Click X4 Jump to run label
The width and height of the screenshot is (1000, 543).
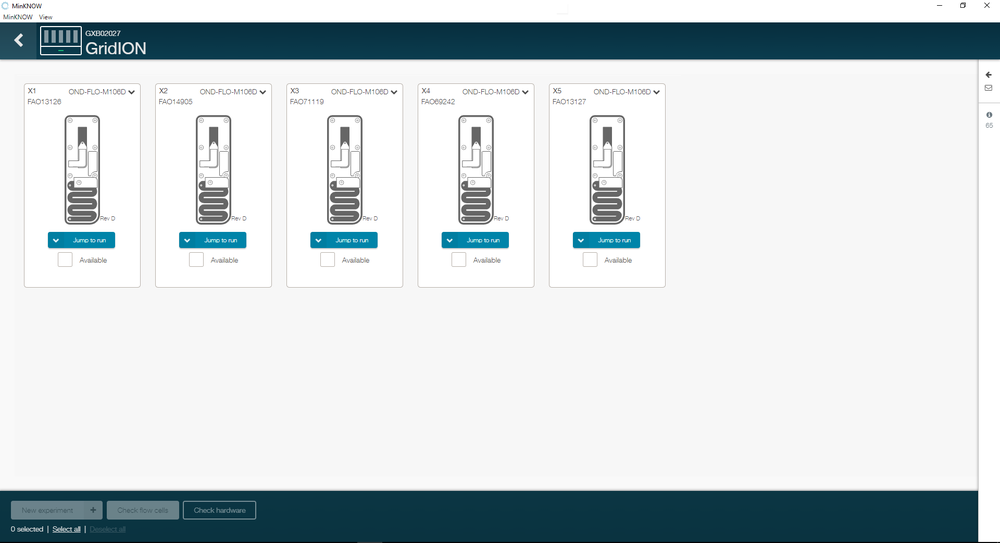483,241
